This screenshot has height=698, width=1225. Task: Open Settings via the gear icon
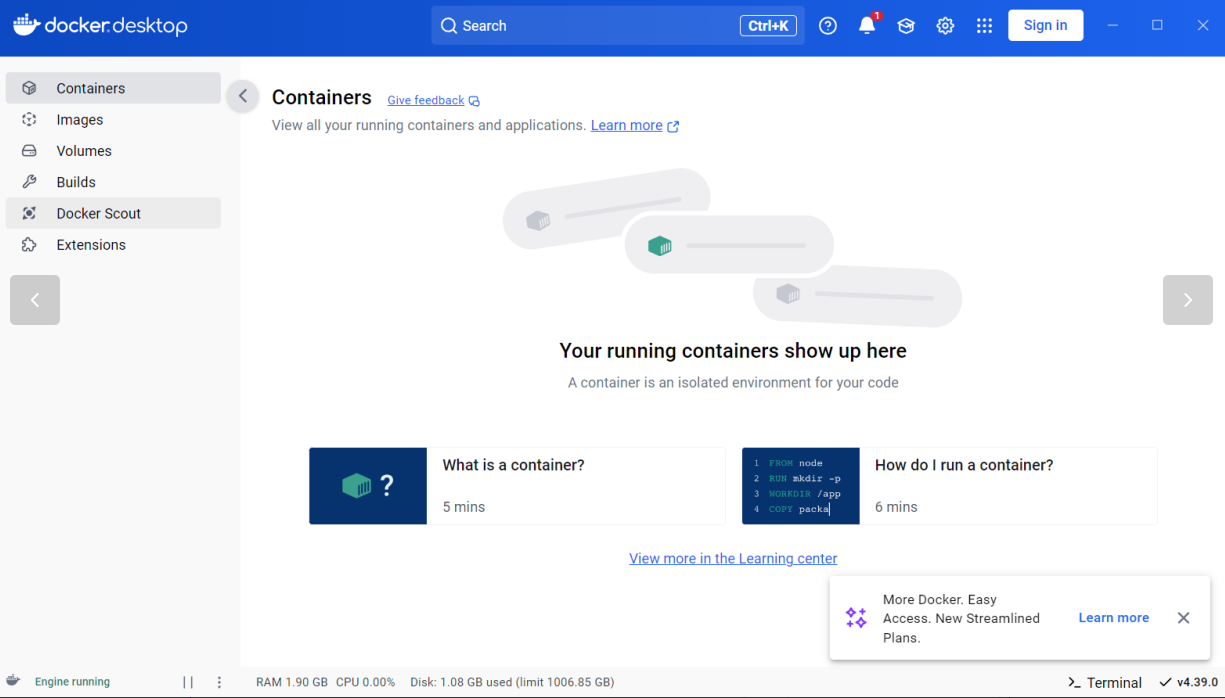pos(945,26)
